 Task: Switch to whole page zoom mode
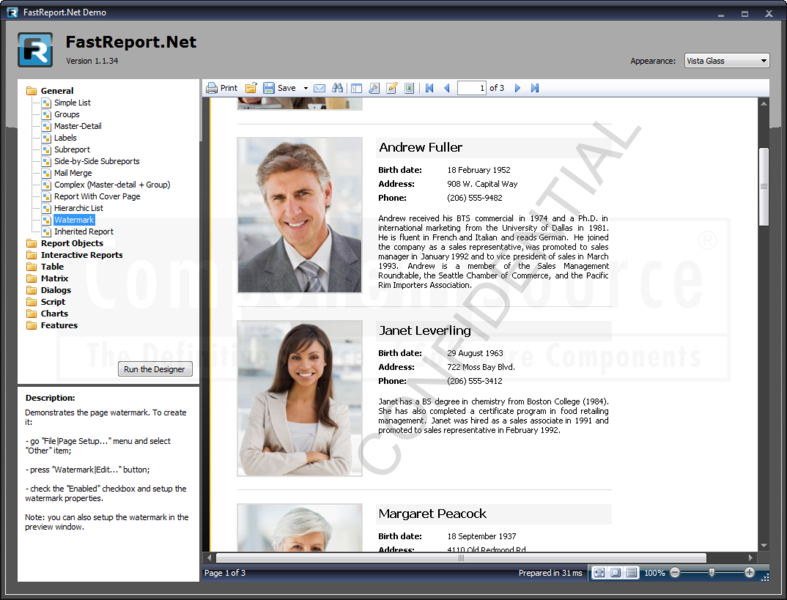point(616,573)
